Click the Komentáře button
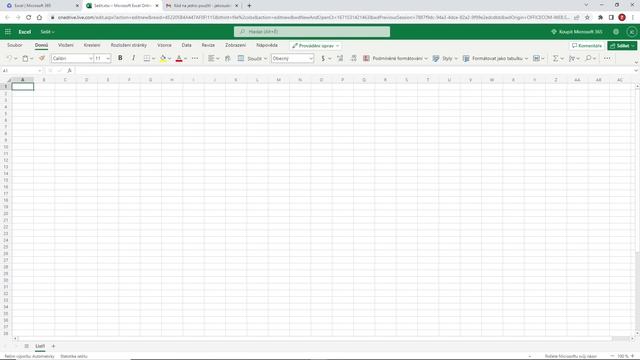 click(x=587, y=46)
